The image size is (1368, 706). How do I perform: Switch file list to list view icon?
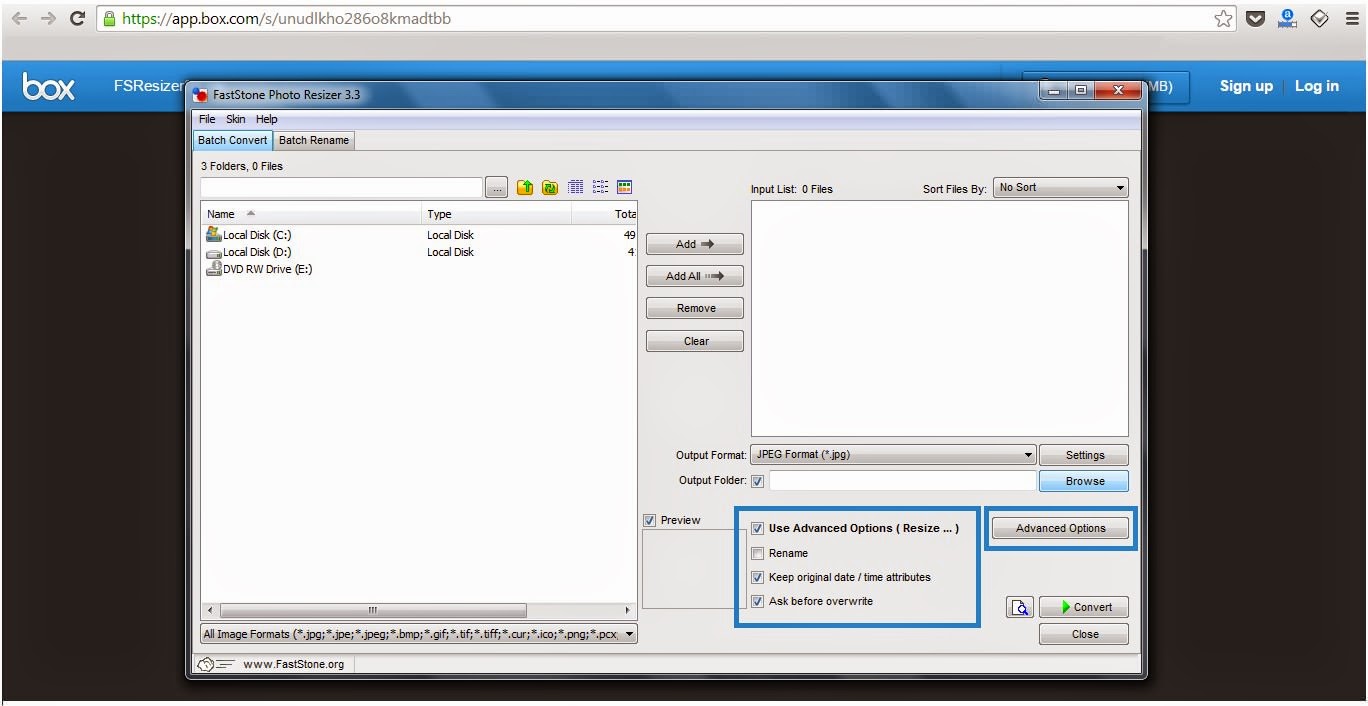(x=600, y=188)
